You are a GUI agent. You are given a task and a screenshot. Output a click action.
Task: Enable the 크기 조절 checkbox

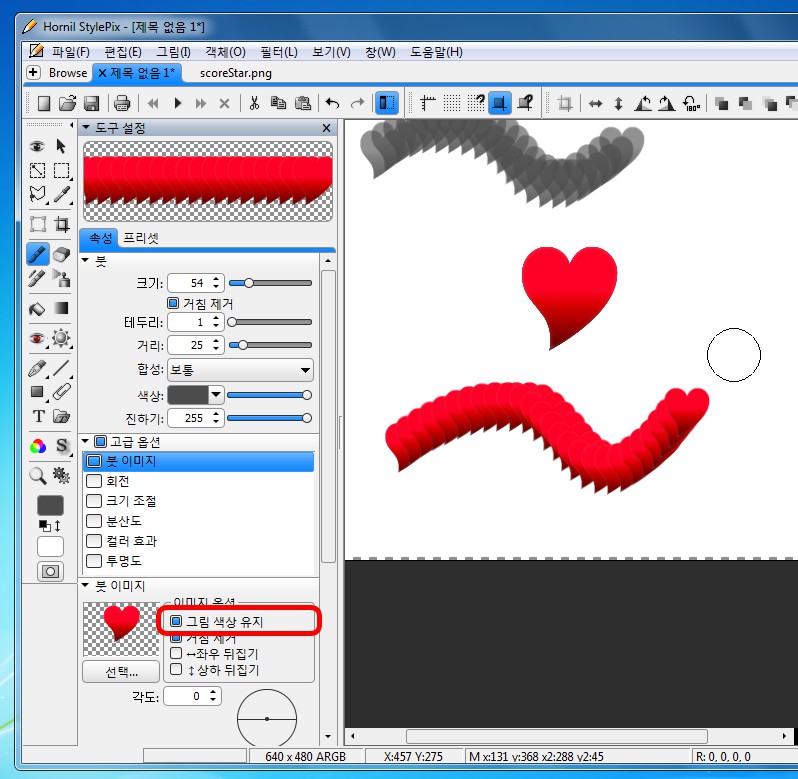pyautogui.click(x=94, y=501)
